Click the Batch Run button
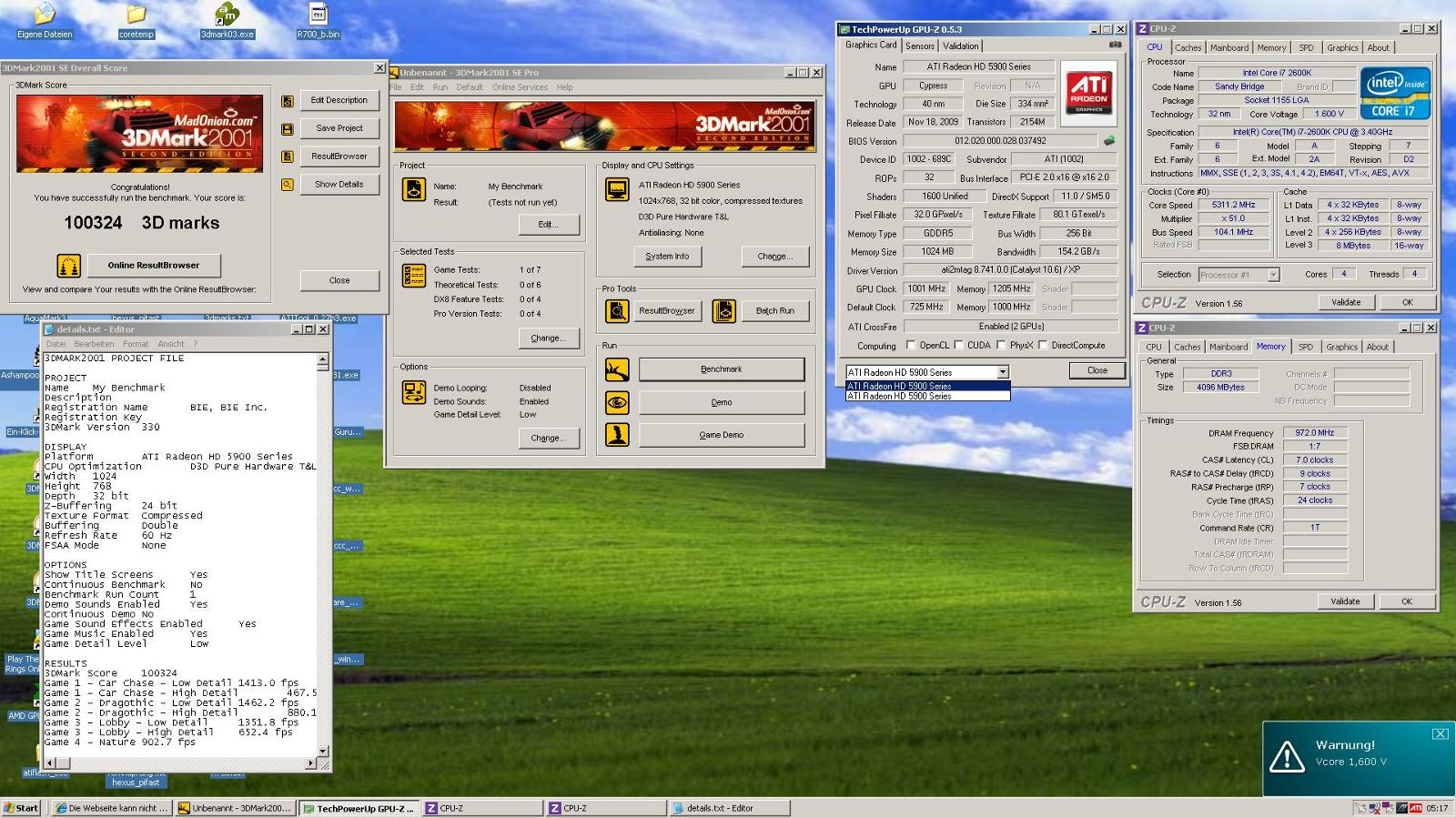1456x818 pixels. pos(775,311)
